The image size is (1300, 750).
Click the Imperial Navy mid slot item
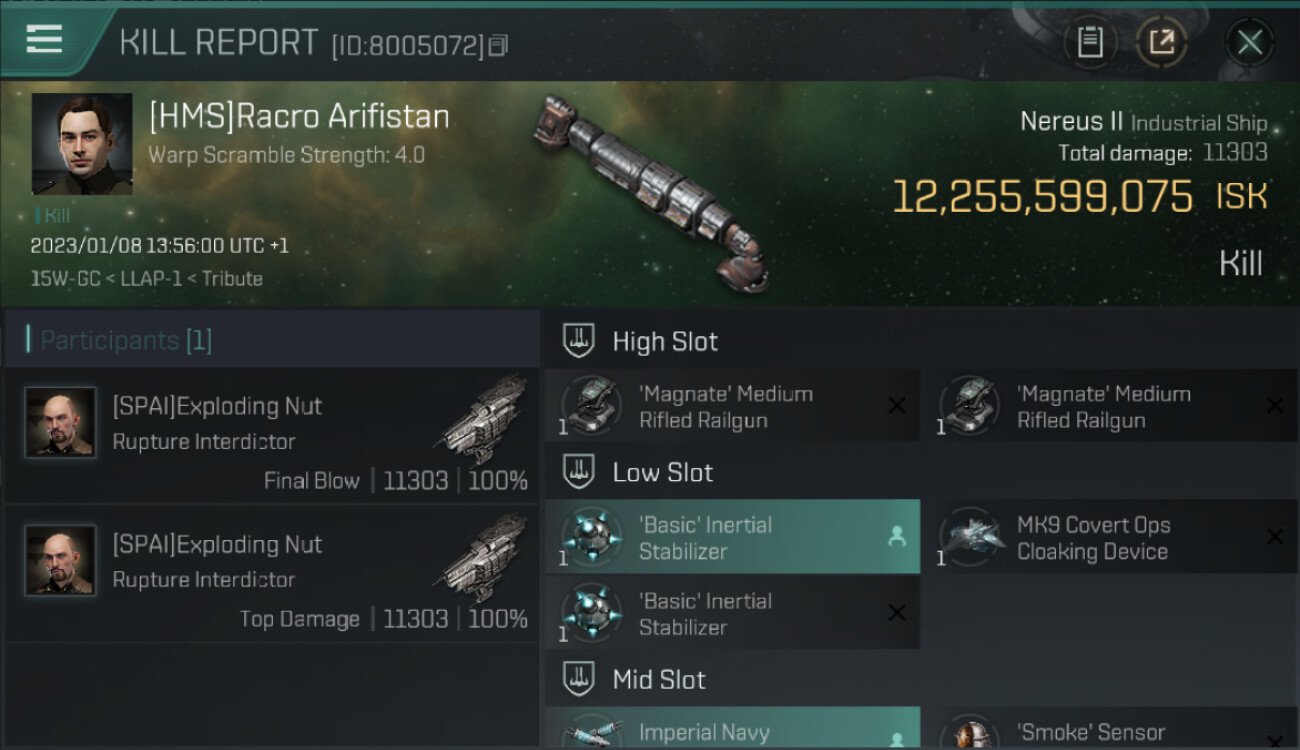click(x=732, y=730)
